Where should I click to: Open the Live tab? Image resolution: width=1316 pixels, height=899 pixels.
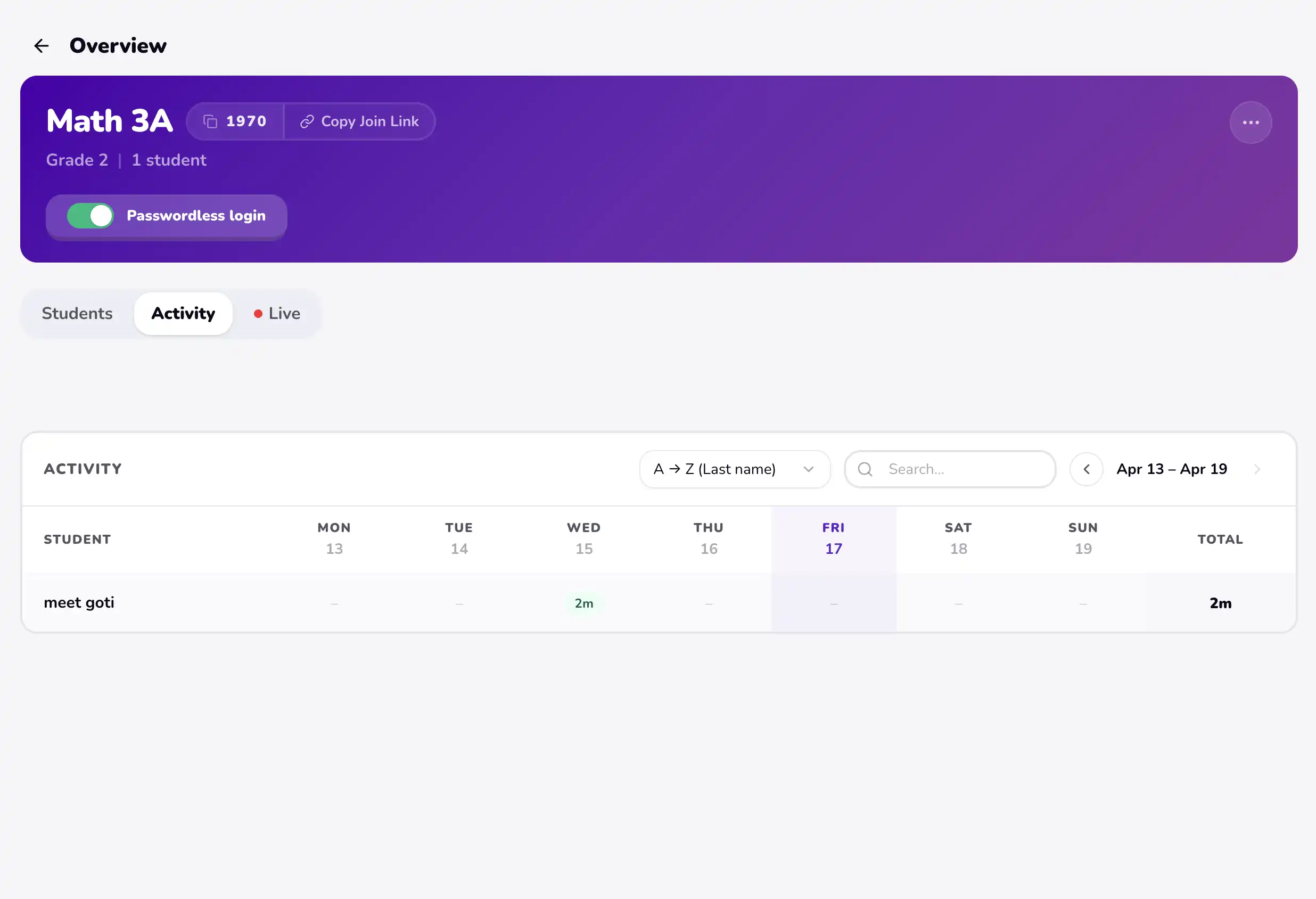coord(277,313)
